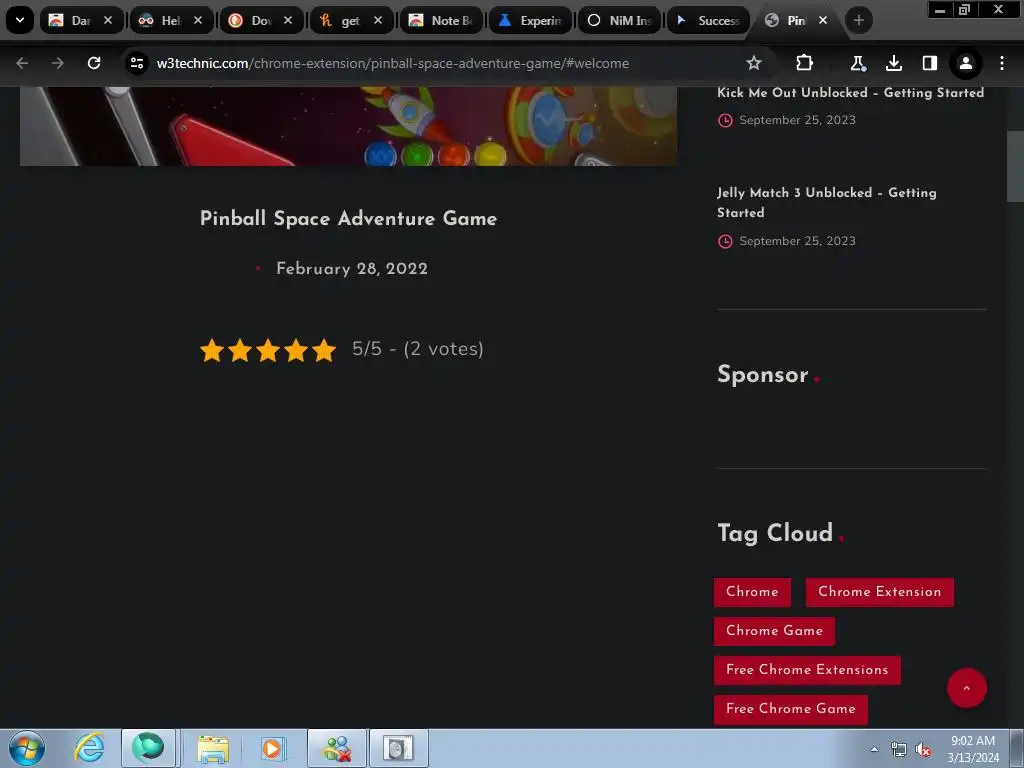Open "Jelly Match 3 Unblocked - Getting Started" post
1024x768 pixels.
click(x=827, y=202)
